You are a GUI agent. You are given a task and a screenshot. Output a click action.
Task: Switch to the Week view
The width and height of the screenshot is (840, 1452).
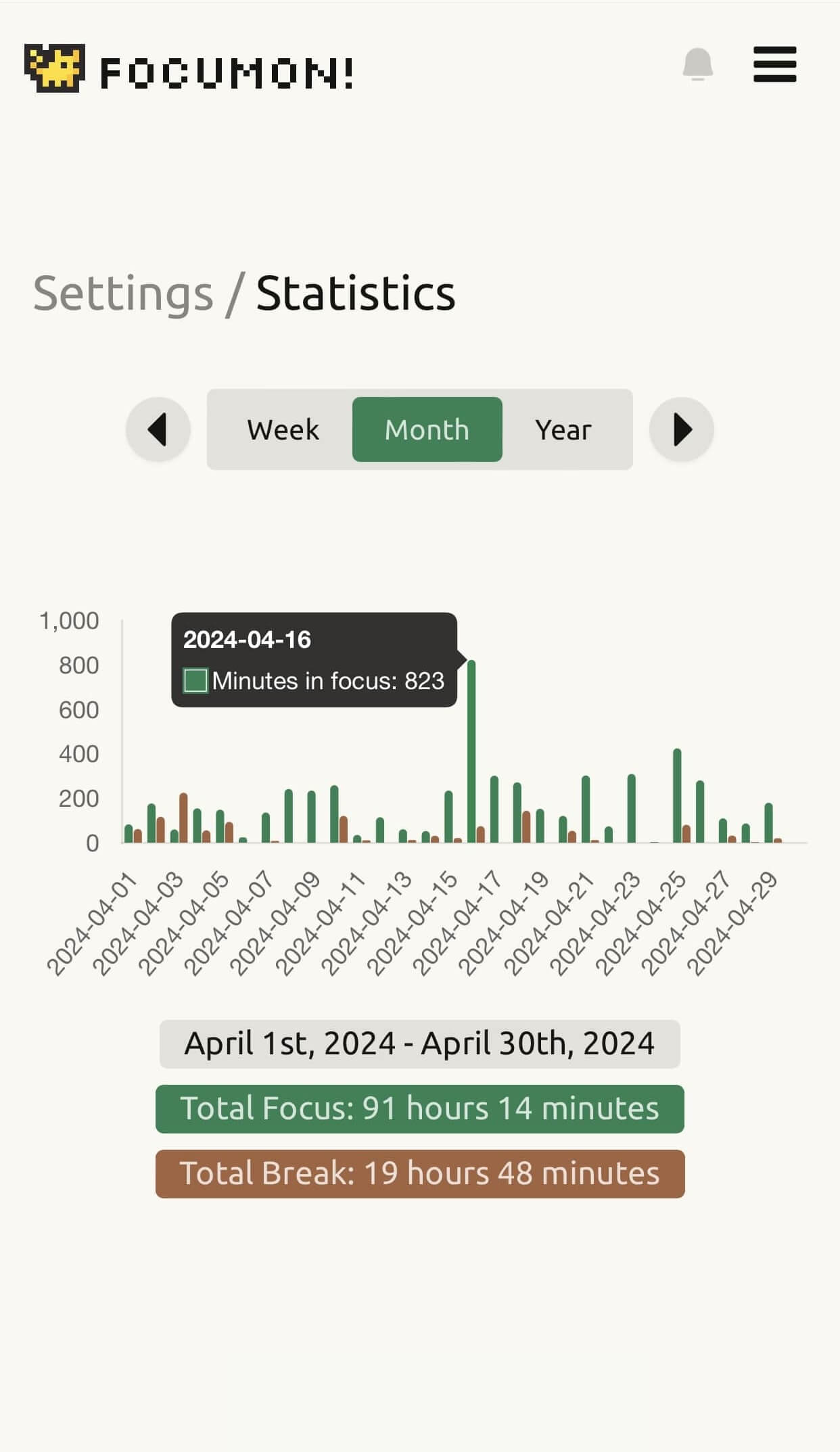pos(283,429)
